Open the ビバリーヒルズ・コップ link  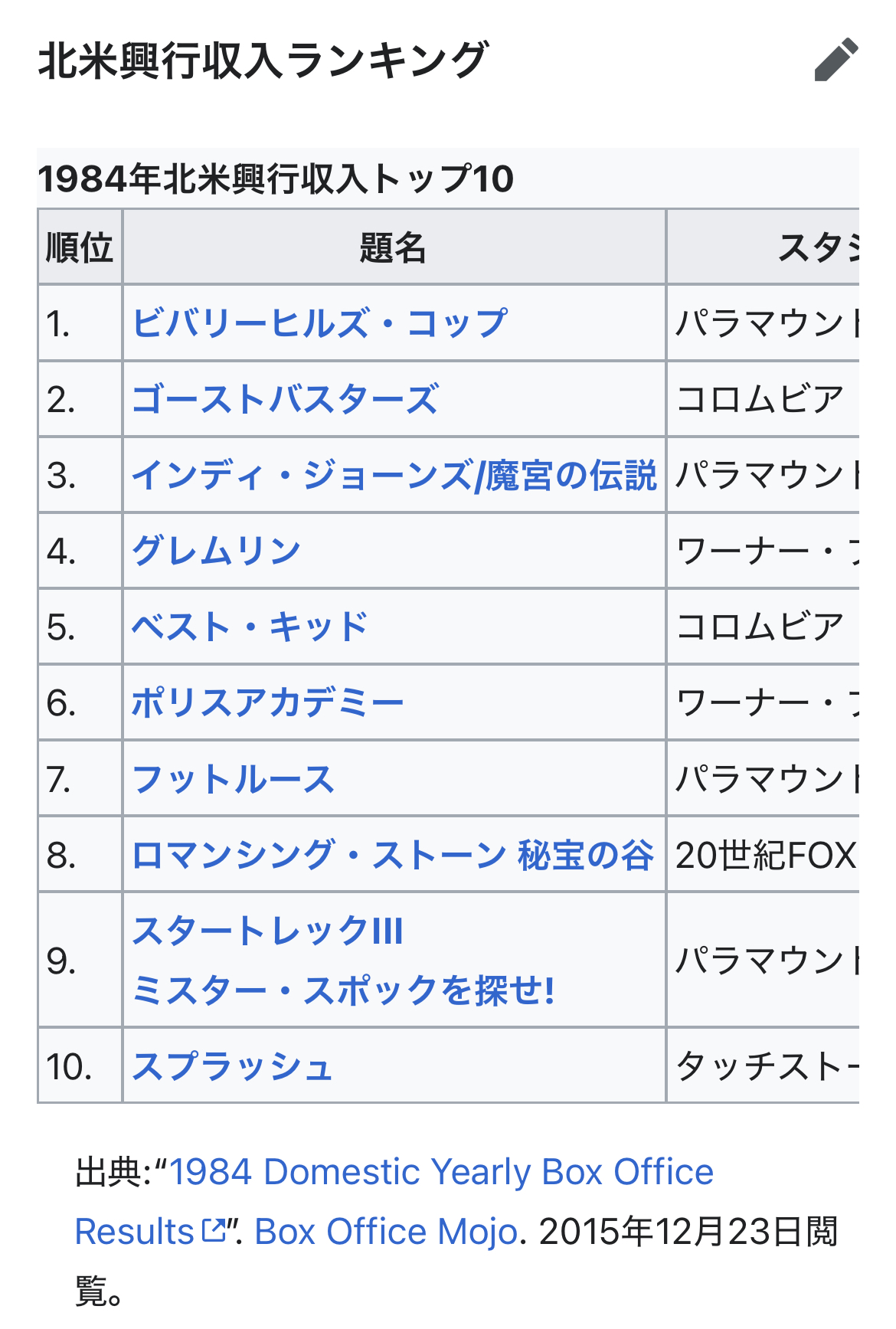pos(319,323)
